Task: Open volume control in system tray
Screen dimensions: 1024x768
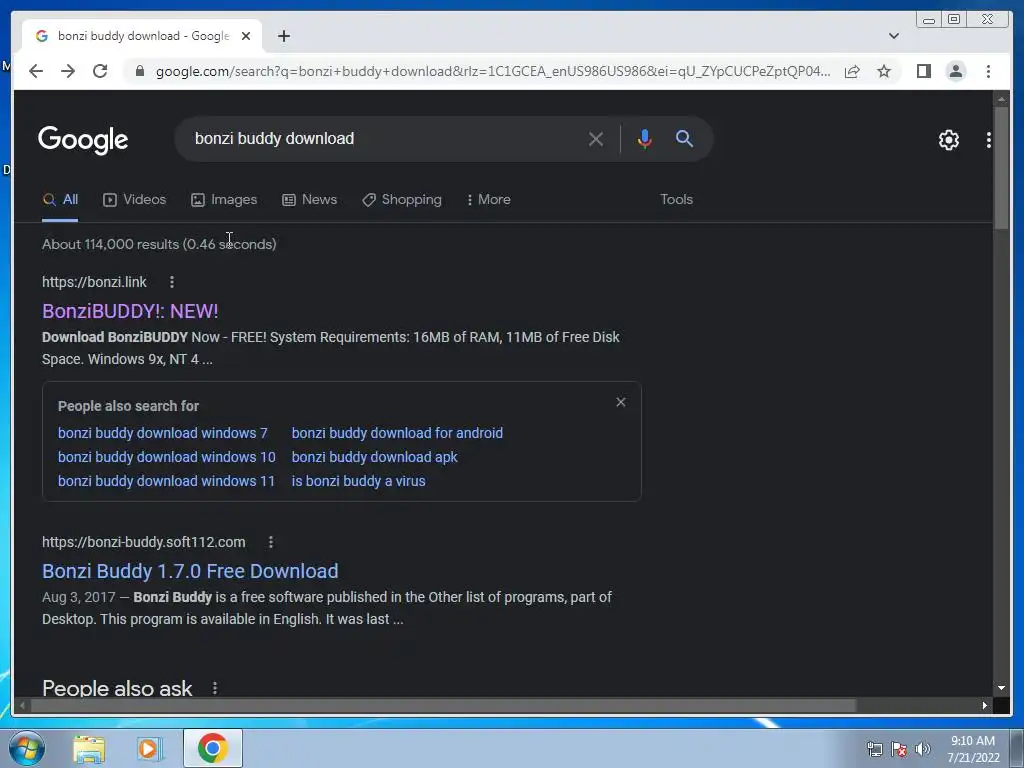Action: pos(923,749)
